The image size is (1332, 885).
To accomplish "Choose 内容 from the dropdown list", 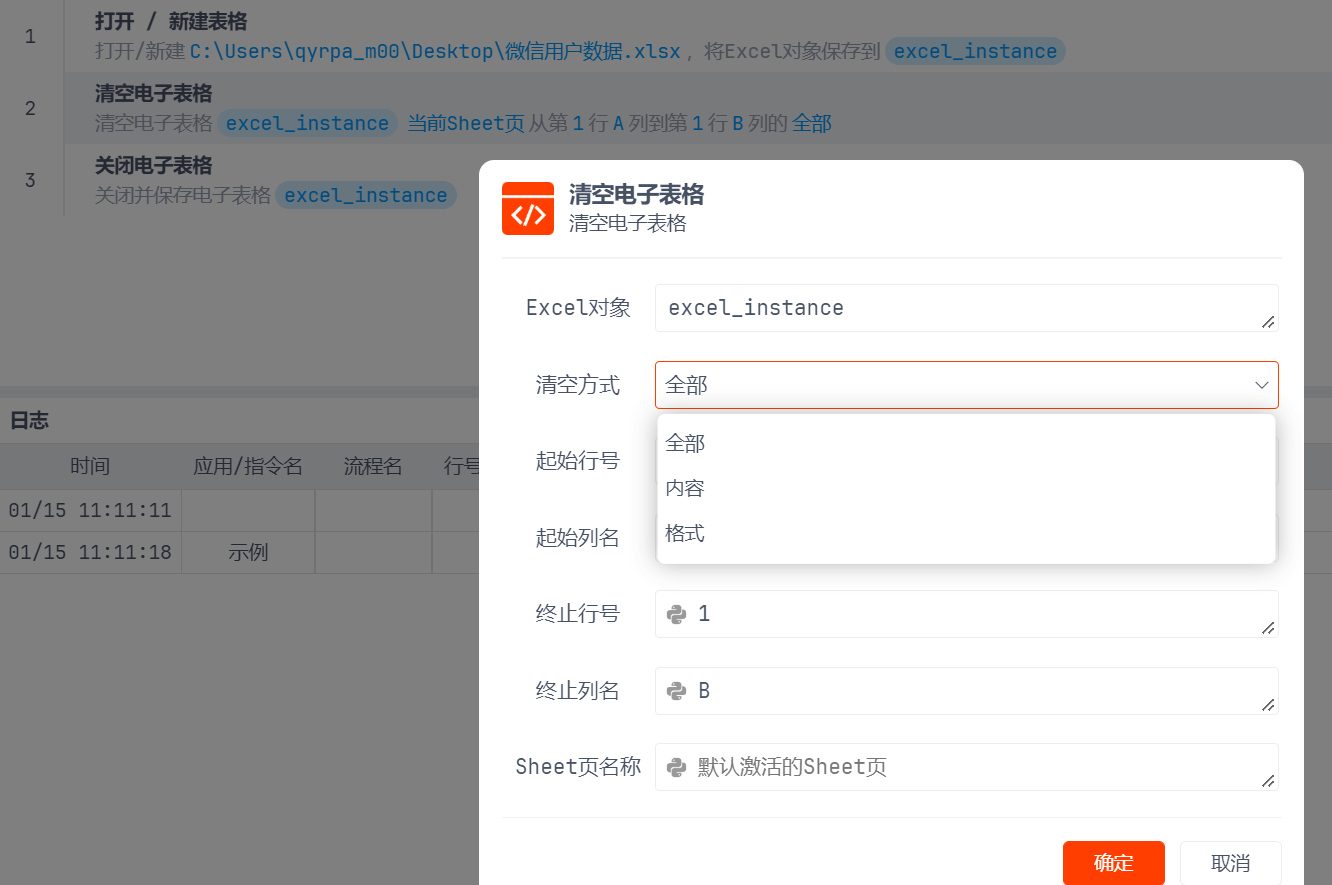I will click(x=686, y=488).
